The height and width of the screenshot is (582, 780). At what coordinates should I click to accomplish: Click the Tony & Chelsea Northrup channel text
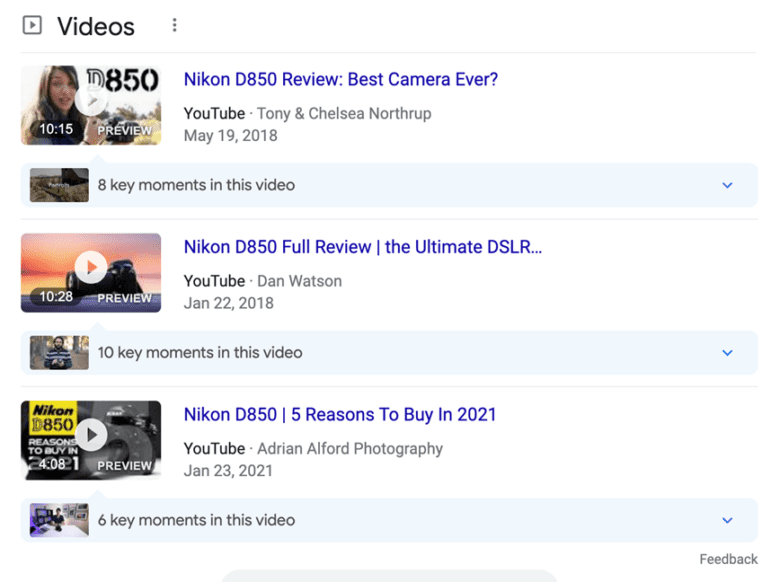(344, 113)
